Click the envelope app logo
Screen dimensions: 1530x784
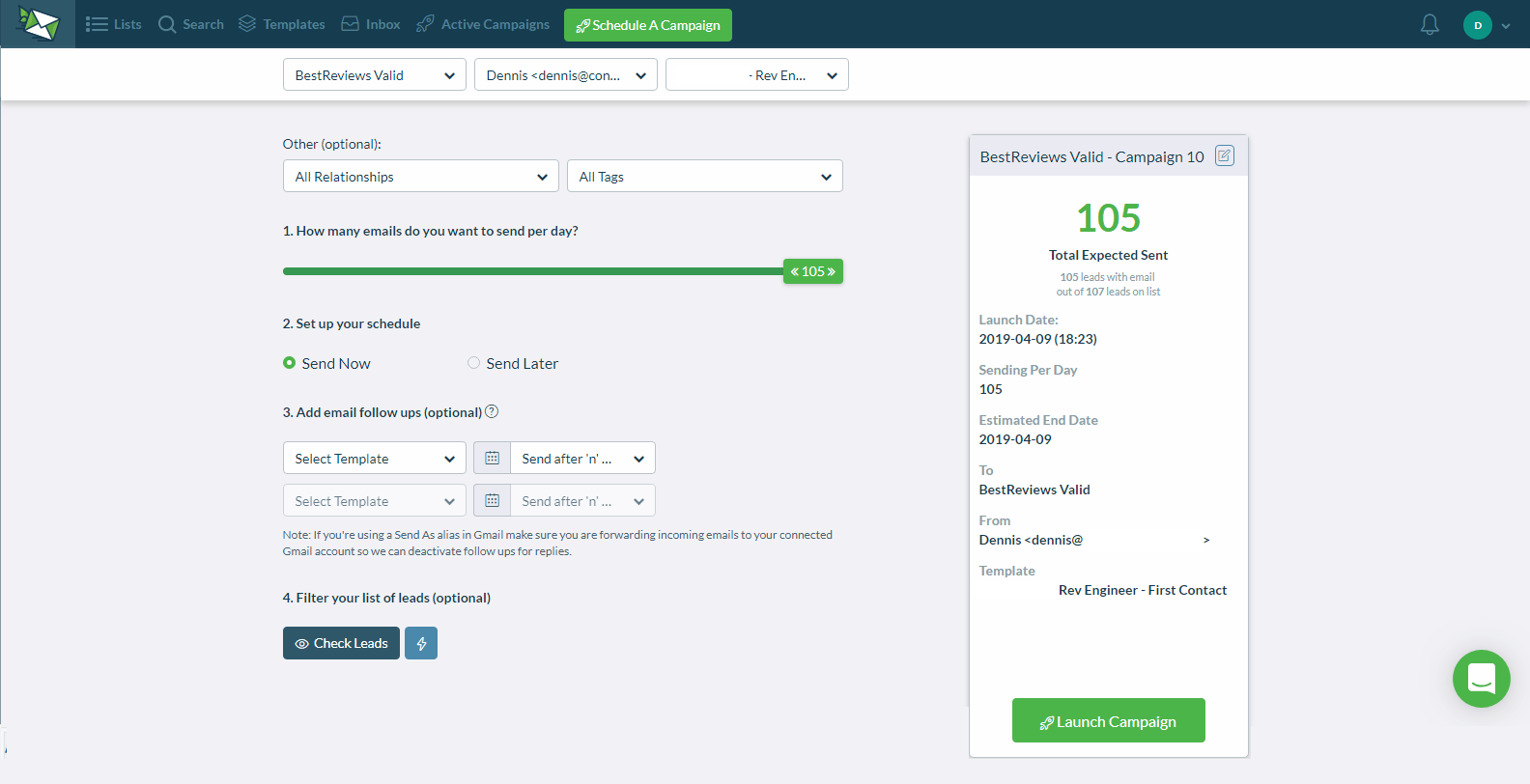tap(39, 24)
